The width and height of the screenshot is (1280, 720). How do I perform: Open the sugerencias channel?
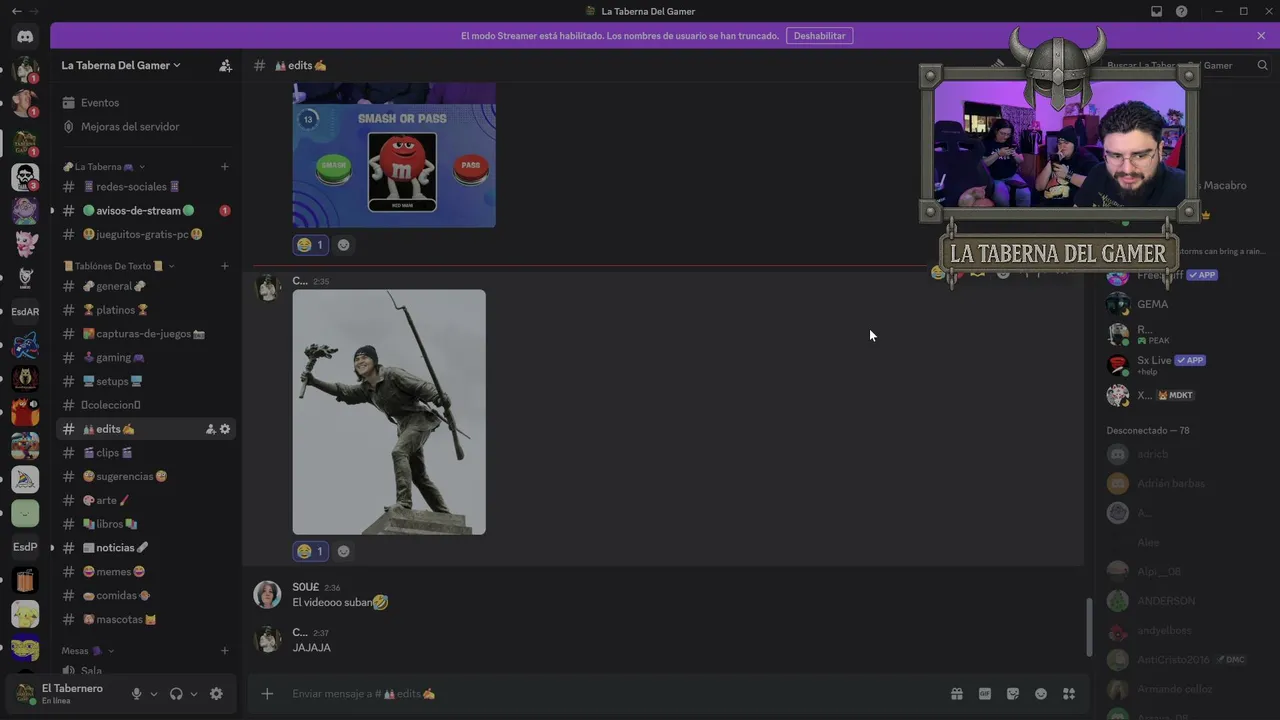tap(146, 477)
